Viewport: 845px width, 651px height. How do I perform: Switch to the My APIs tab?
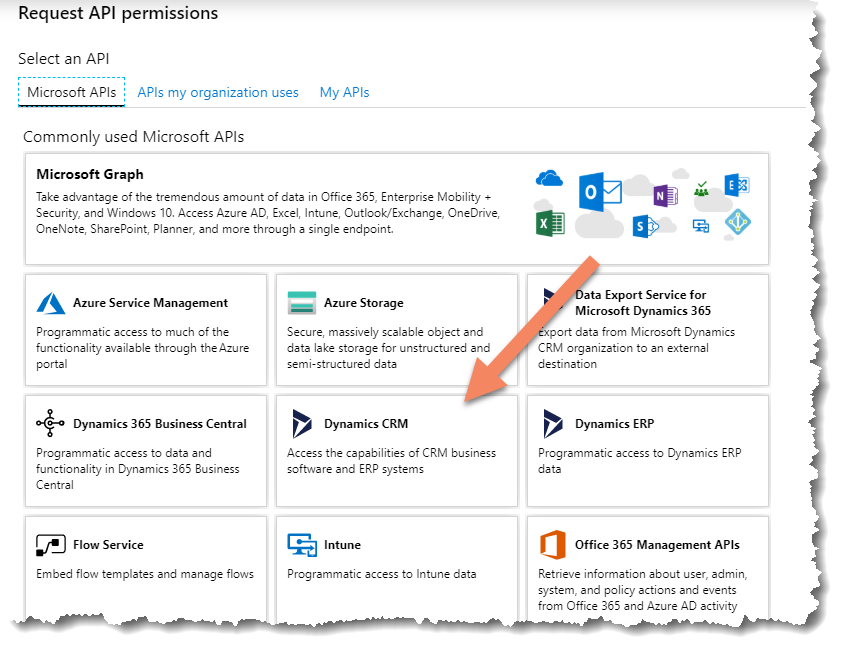[x=344, y=92]
